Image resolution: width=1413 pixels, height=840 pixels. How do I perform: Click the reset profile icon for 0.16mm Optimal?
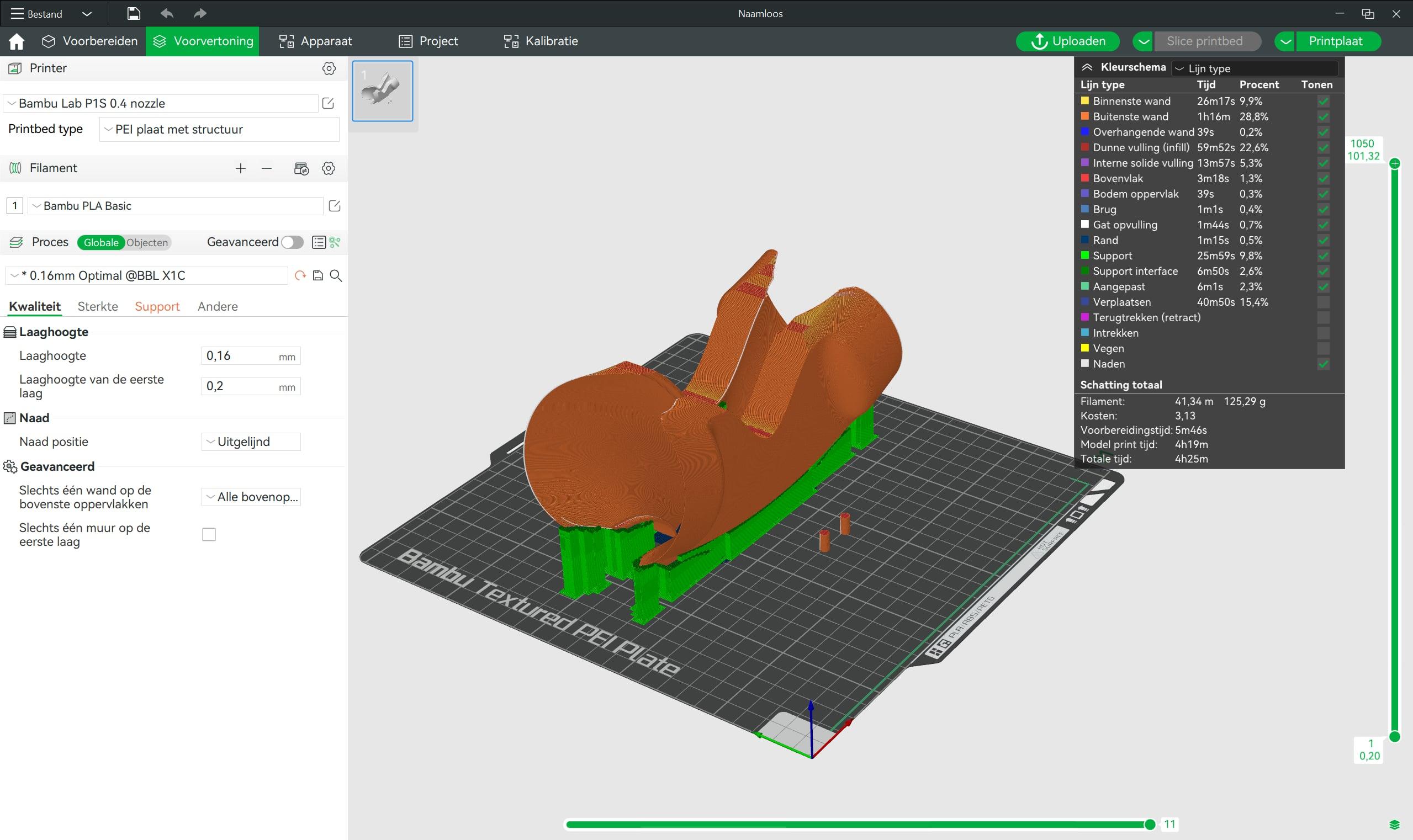pyautogui.click(x=300, y=275)
